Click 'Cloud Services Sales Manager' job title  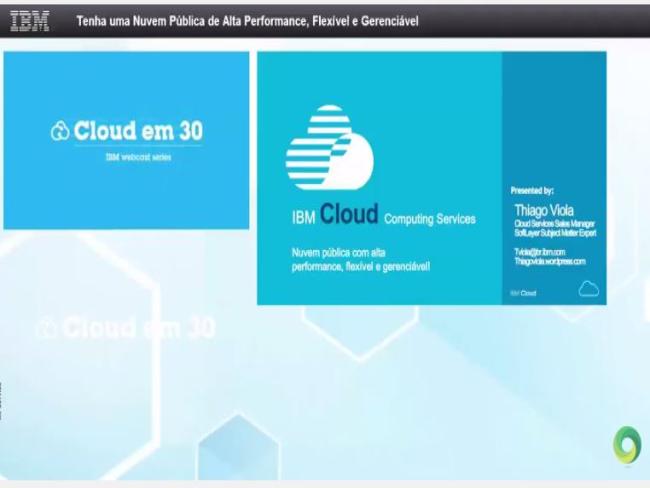pyautogui.click(x=555, y=223)
